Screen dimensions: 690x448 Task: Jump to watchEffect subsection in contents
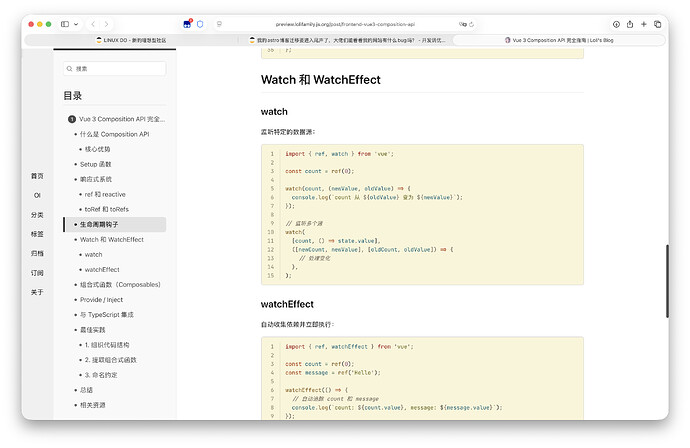102,269
